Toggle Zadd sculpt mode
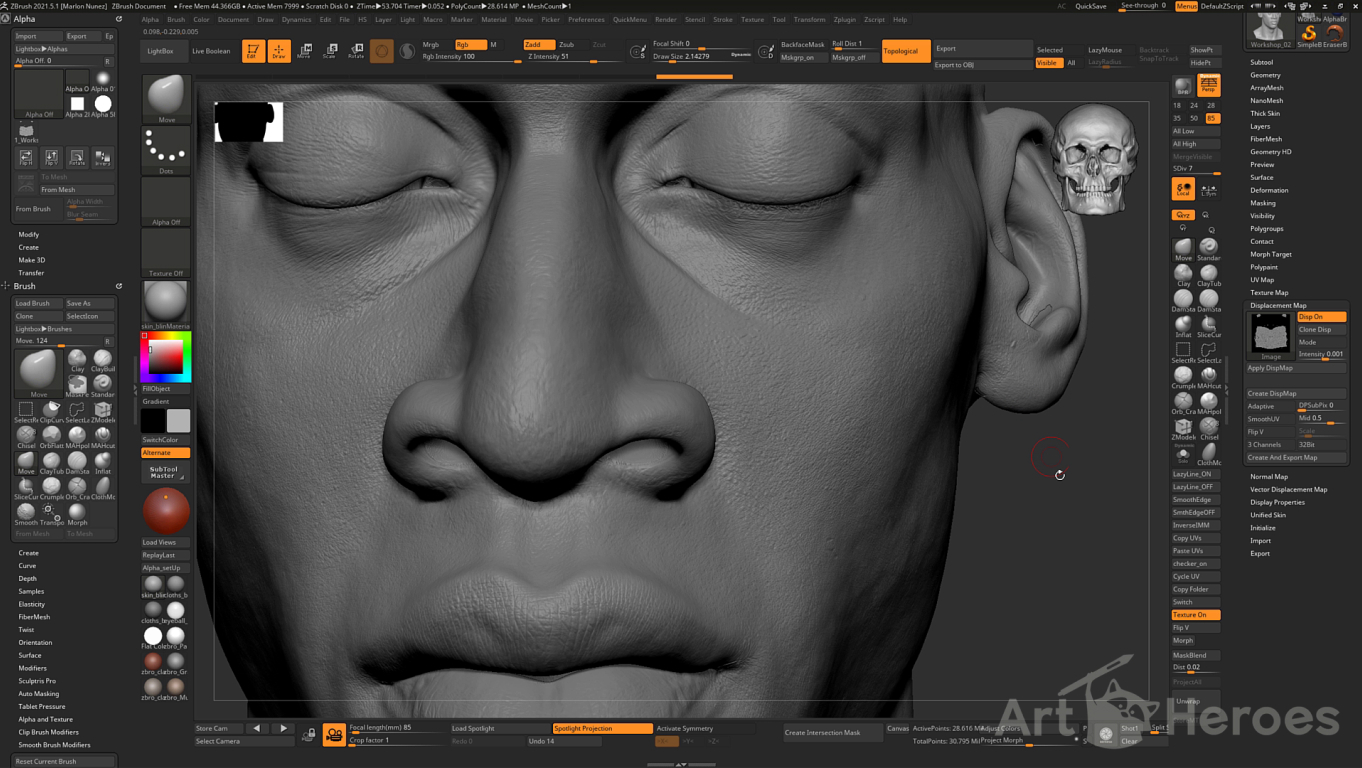1362x768 pixels. click(x=539, y=45)
